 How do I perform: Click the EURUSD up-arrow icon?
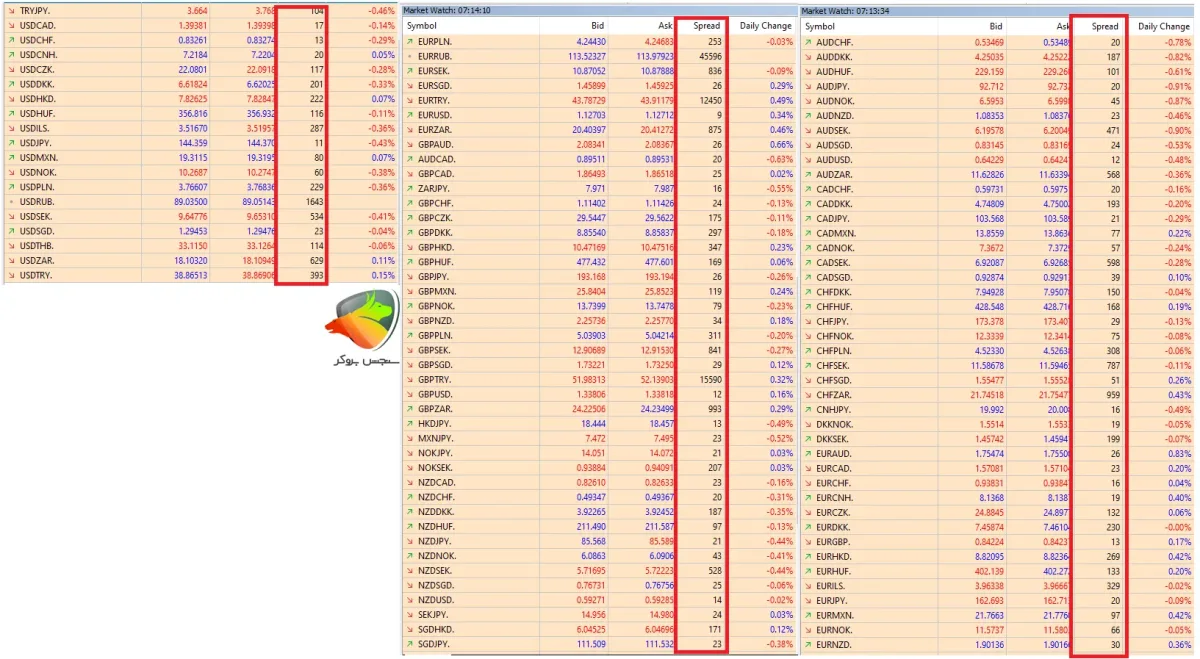[409, 114]
